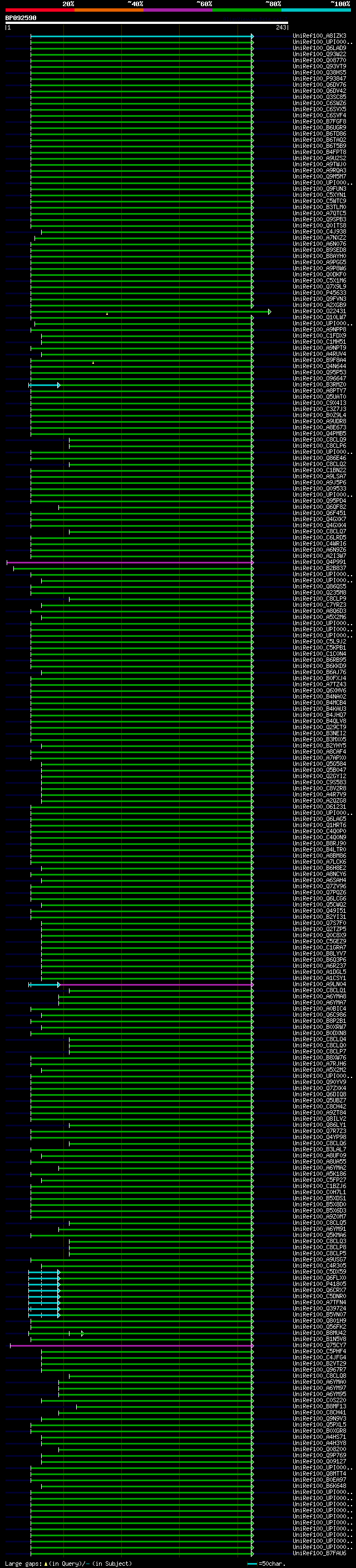Image resolution: width=356 pixels, height=1568 pixels.
Task: Click the purple ~60% identity legend segment
Action: [x=179, y=10]
